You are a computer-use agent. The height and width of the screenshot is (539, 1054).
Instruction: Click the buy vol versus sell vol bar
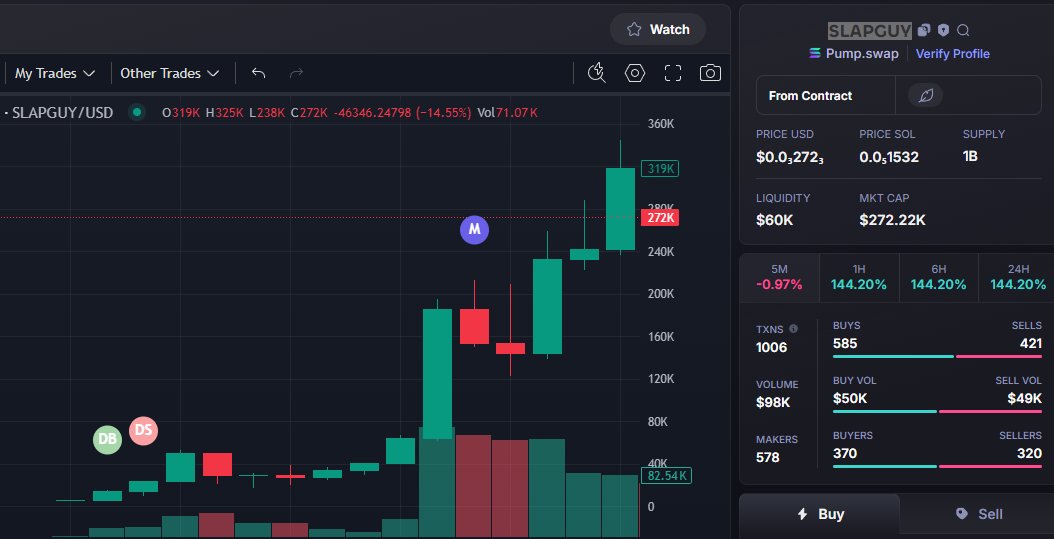pos(937,411)
